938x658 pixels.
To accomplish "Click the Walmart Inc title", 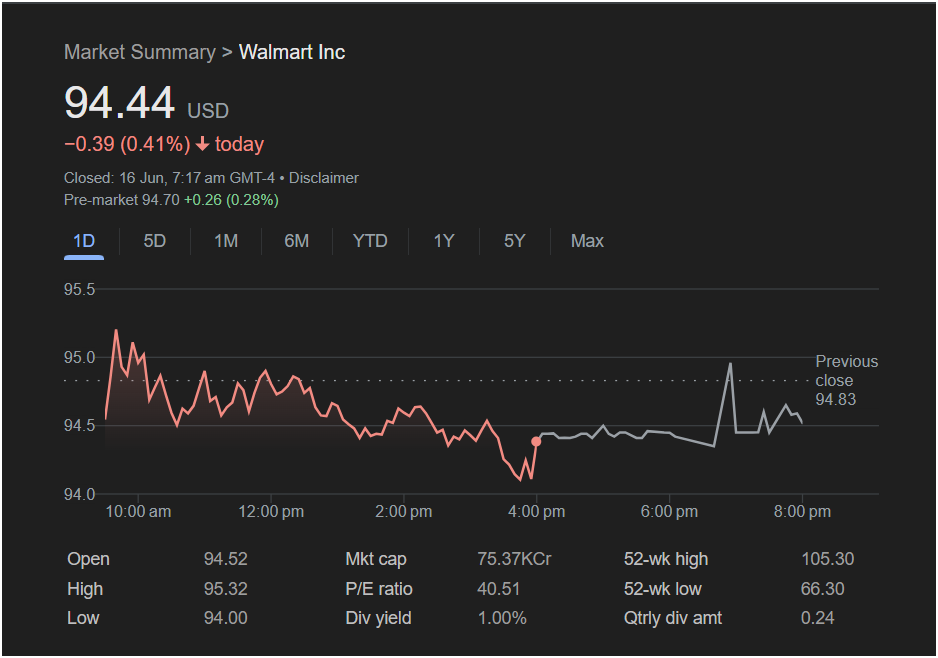I will click(292, 52).
